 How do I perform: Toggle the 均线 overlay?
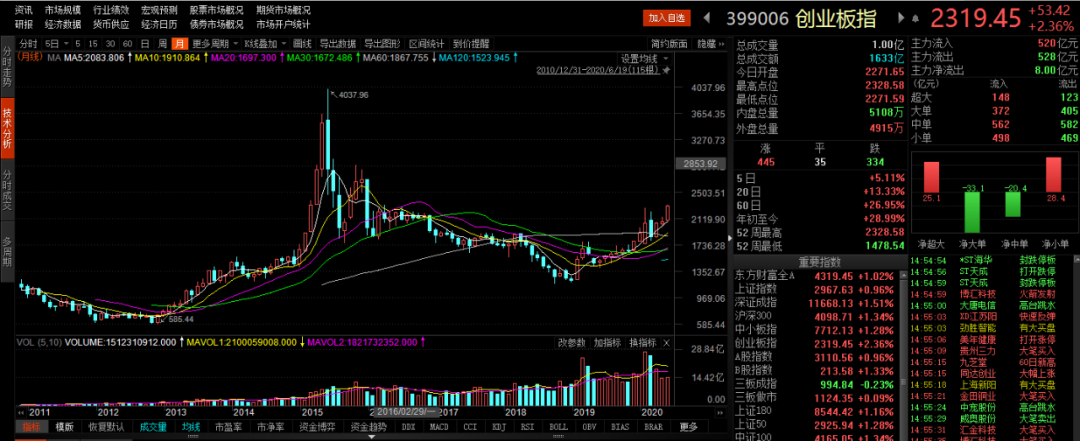click(x=191, y=427)
